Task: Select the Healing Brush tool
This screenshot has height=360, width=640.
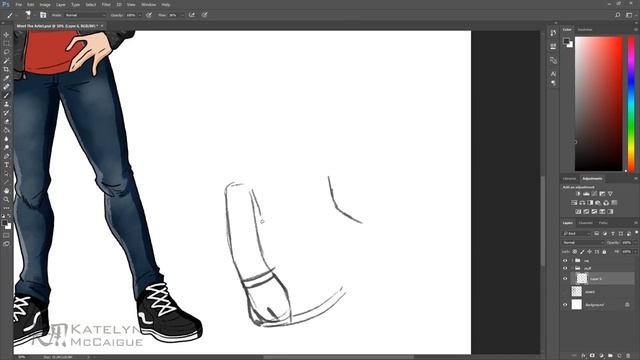Action: coord(6,87)
